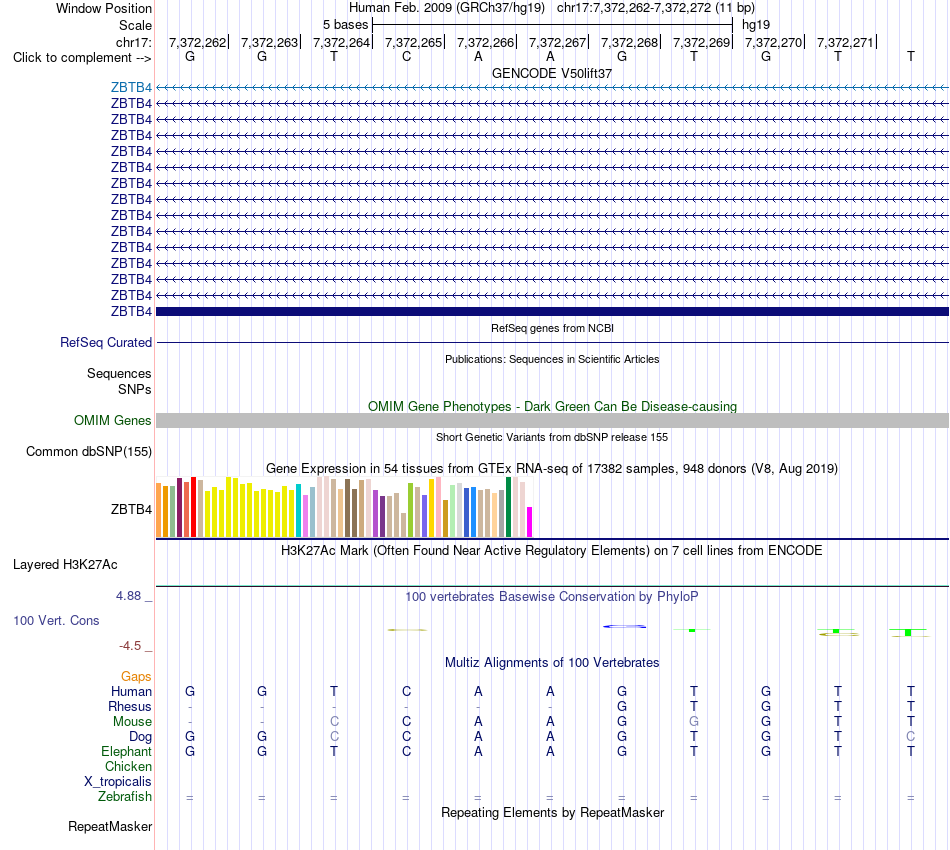Click the RepeatMasker track label
Image resolution: width=950 pixels, height=850 pixels.
pyautogui.click(x=110, y=826)
